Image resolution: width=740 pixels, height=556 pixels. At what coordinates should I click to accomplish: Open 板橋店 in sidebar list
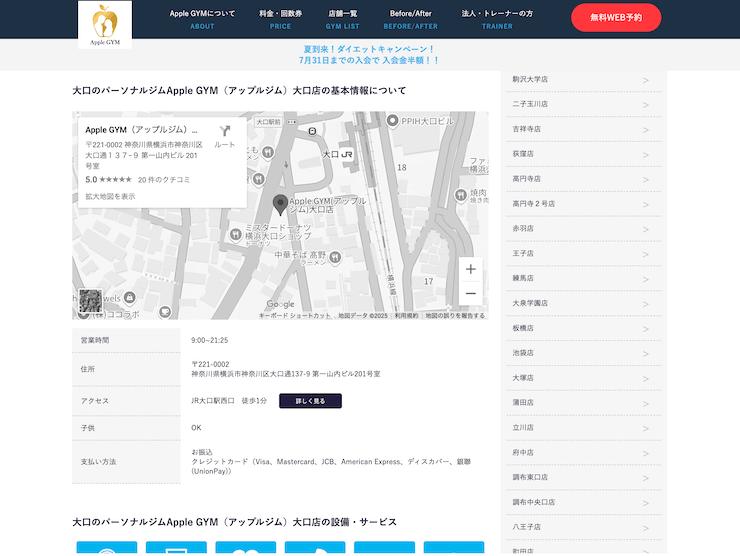(584, 328)
